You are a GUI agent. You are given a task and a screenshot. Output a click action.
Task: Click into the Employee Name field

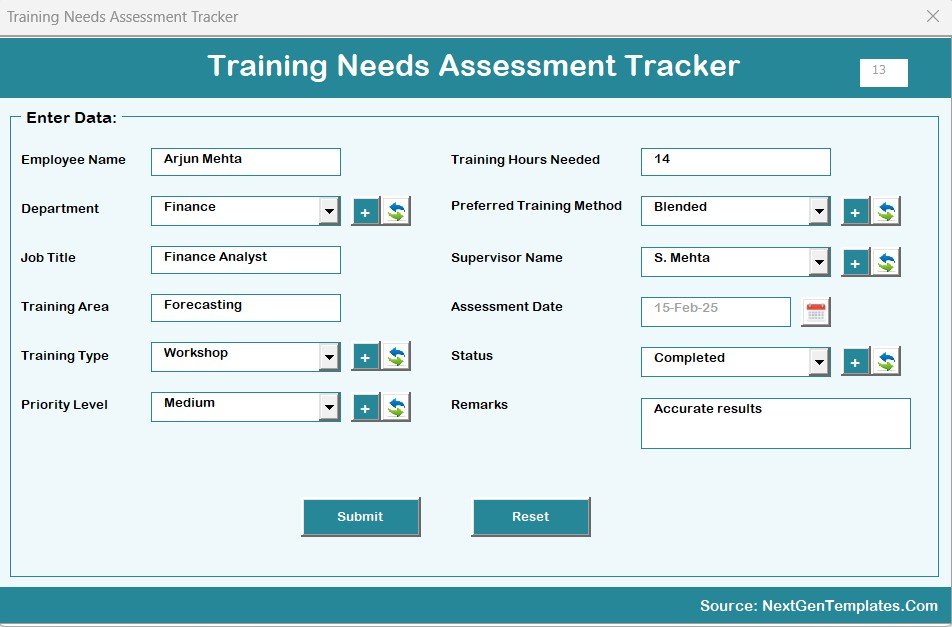246,162
